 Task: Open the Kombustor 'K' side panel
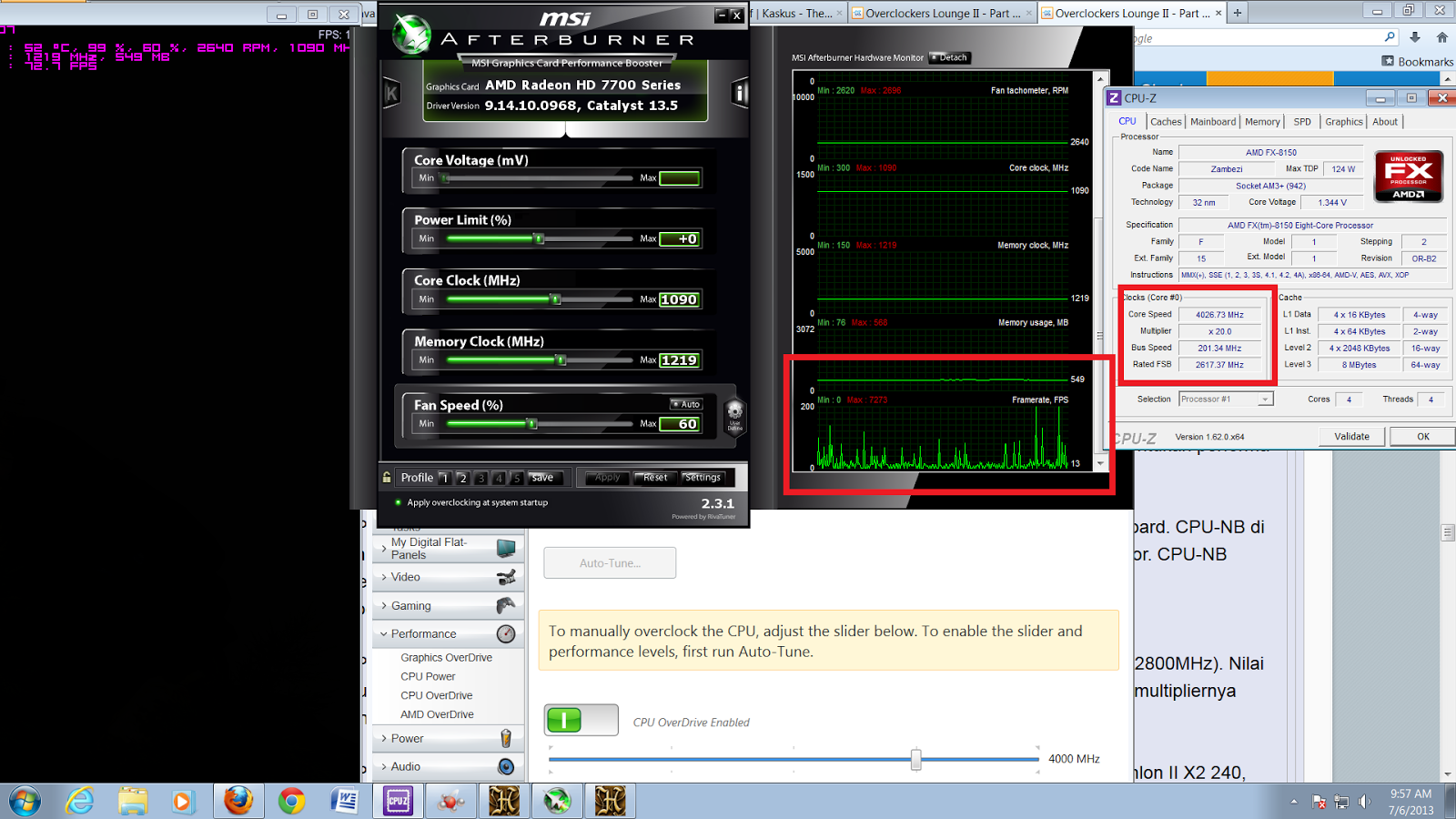[x=391, y=93]
